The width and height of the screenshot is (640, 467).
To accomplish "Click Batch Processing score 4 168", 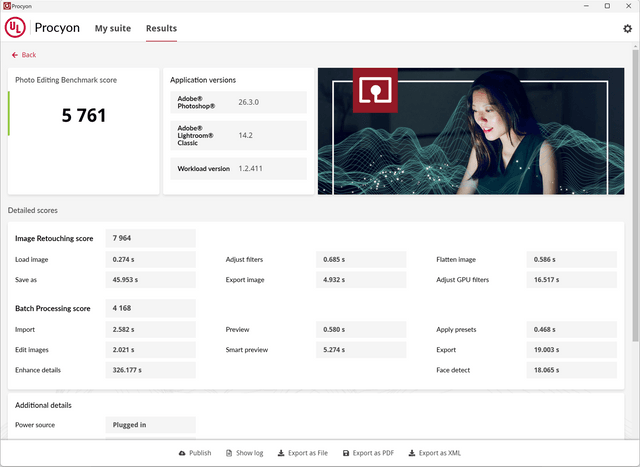I will point(151,308).
